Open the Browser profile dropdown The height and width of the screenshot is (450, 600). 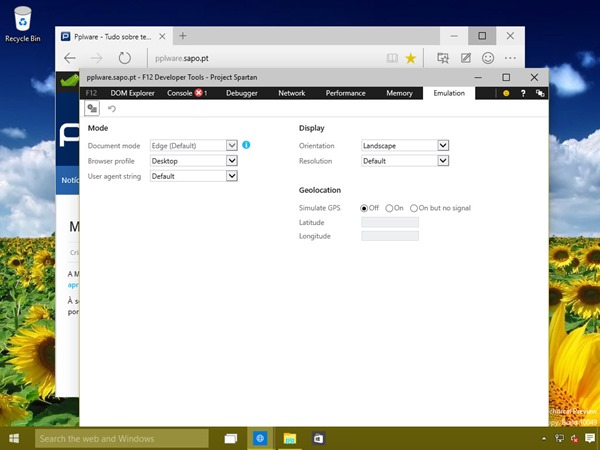194,161
